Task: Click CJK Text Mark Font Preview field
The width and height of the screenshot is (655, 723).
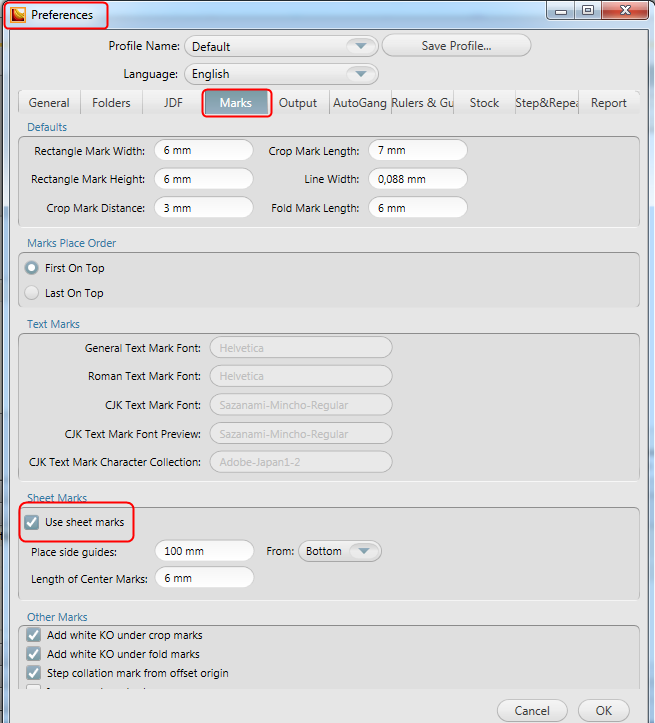Action: tap(301, 434)
